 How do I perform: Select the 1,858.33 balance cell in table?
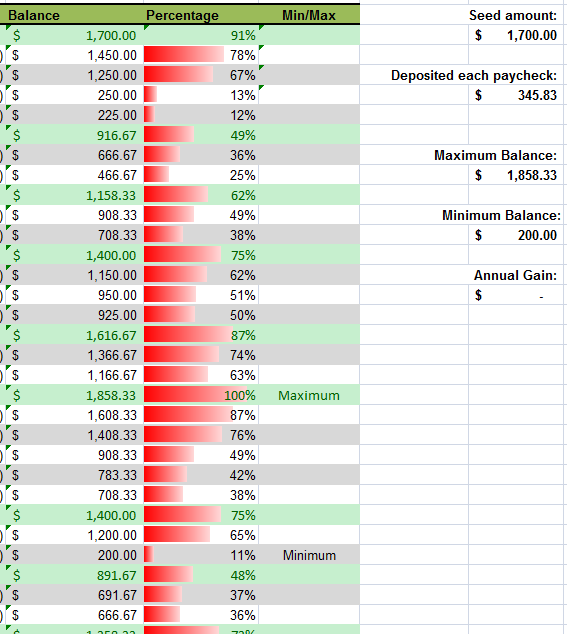pyautogui.click(x=74, y=395)
